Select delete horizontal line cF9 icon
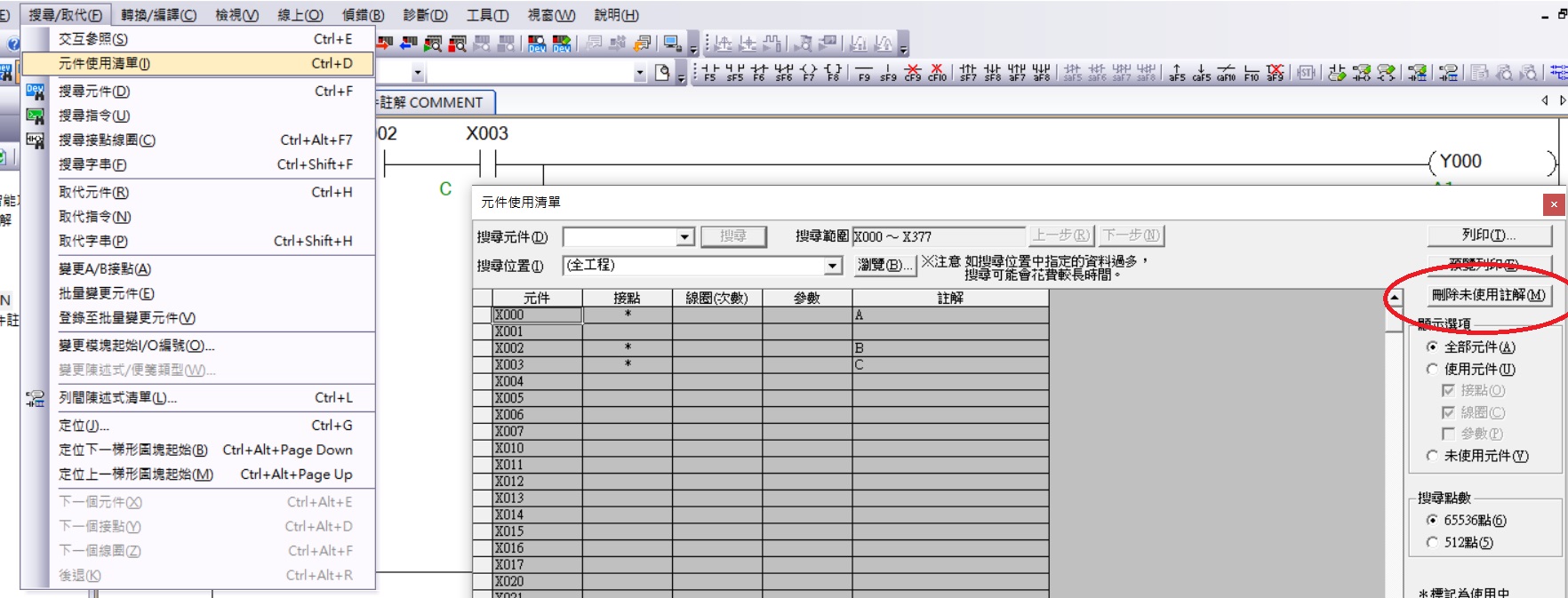This screenshot has height=598, width=1568. [x=912, y=72]
